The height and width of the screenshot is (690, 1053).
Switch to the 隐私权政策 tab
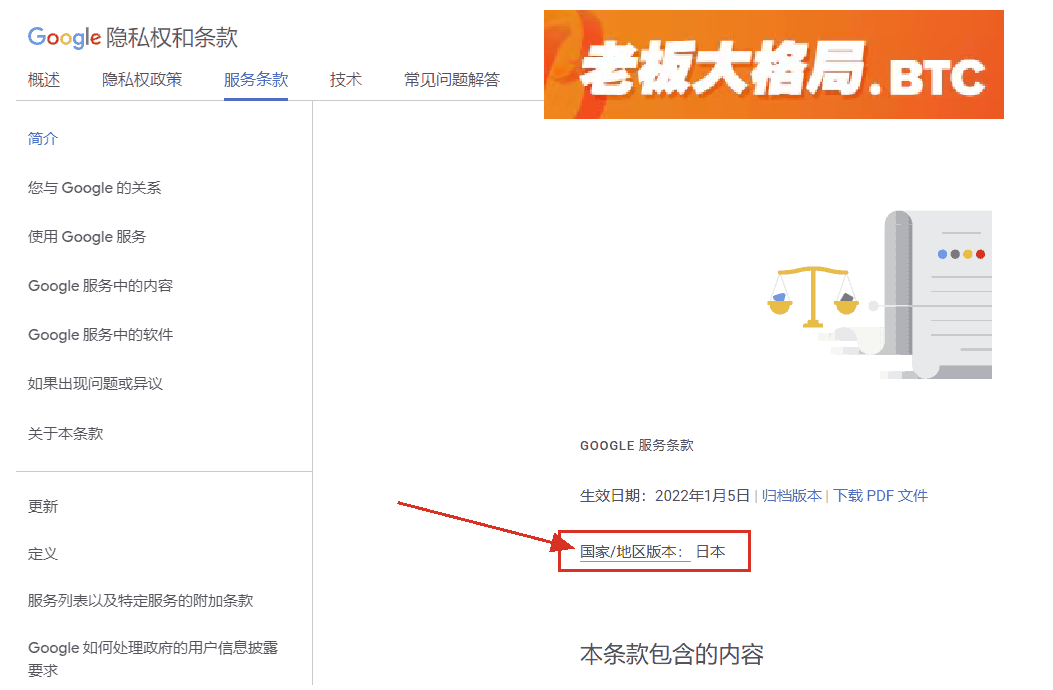pyautogui.click(x=142, y=80)
